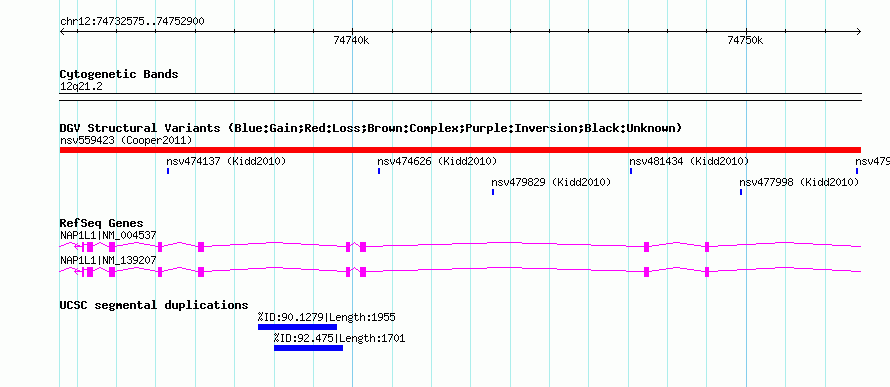
Task: Select the nsv474137 (Kidd2010) blue marker
Action: [168, 171]
